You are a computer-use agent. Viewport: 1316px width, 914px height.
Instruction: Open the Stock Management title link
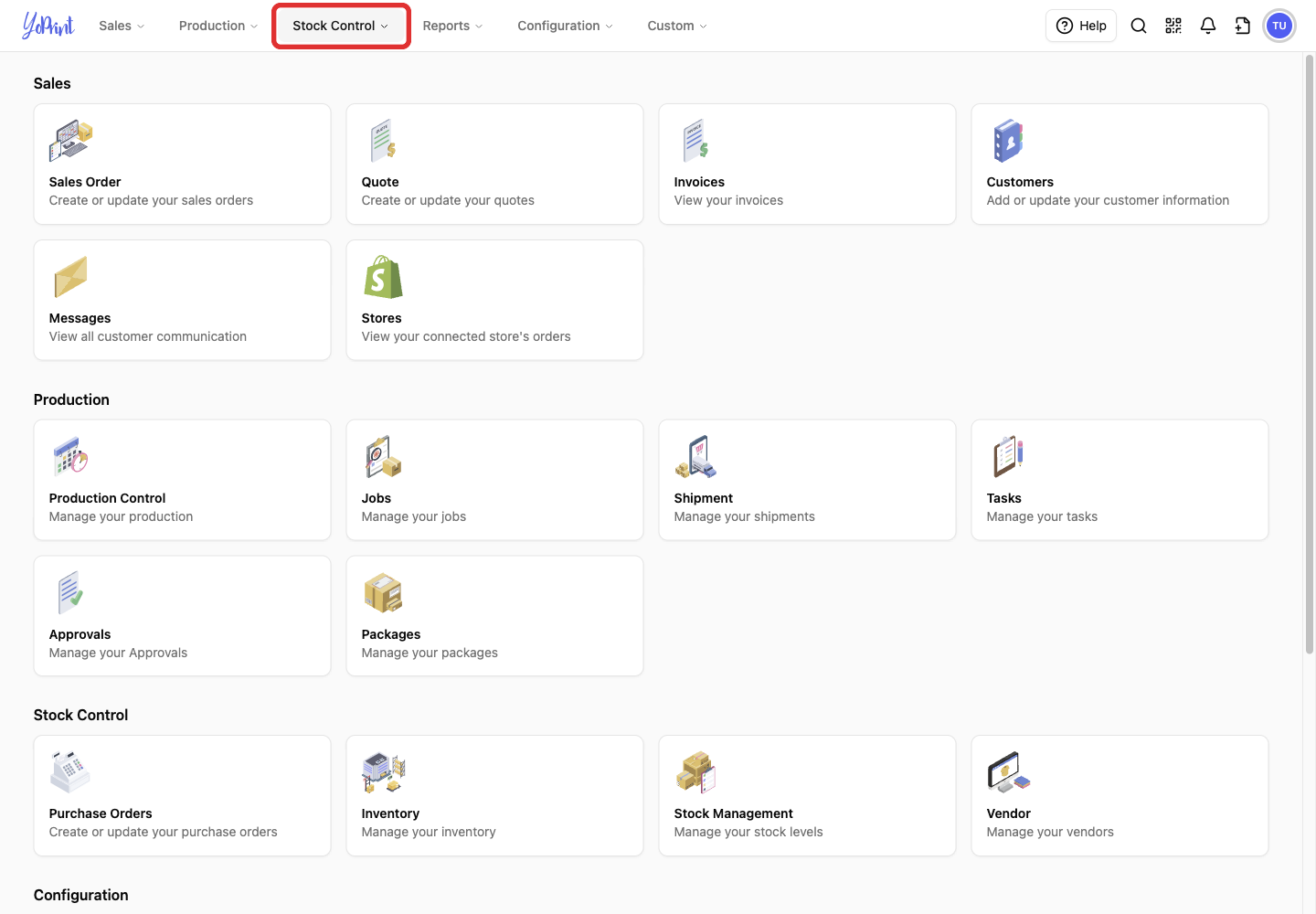coord(734,813)
